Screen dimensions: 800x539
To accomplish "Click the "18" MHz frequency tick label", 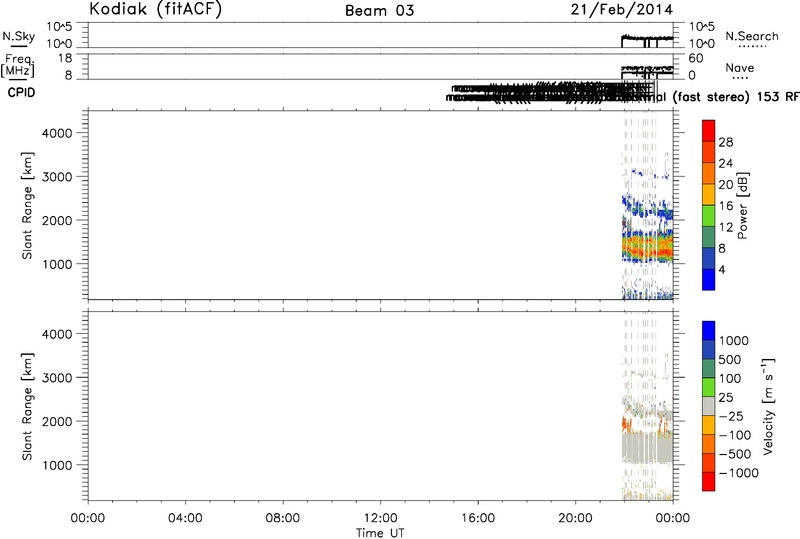I will click(65, 58).
